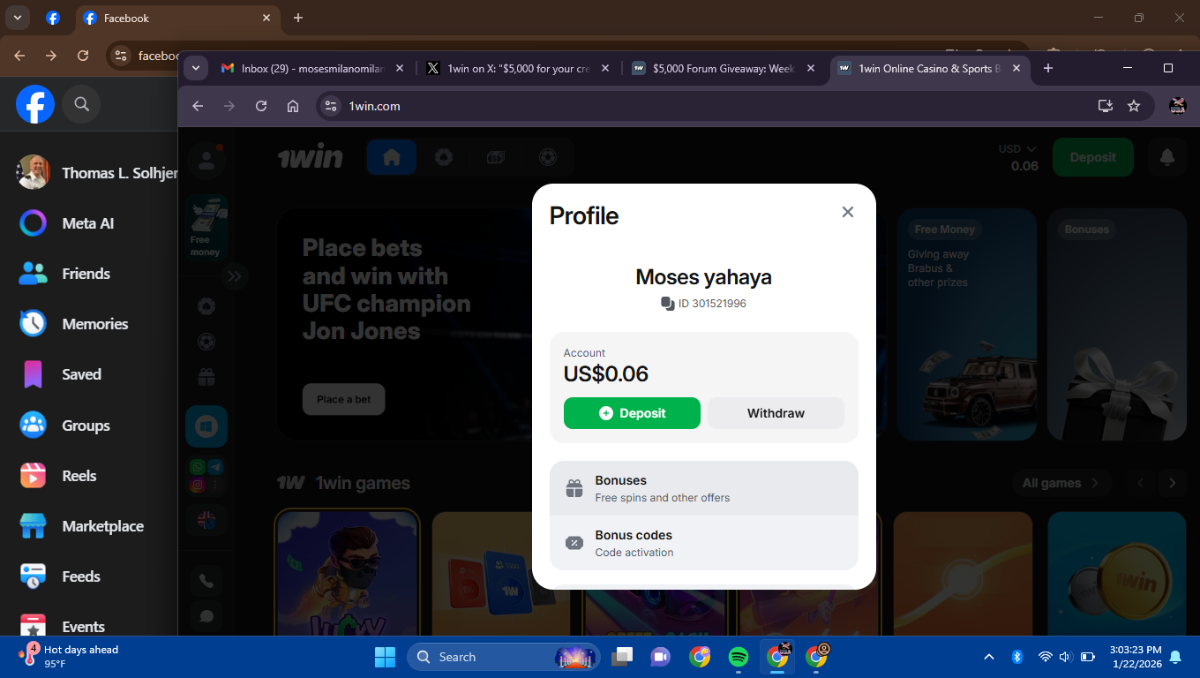
Task: Close the Profile dialog
Action: [x=847, y=212]
